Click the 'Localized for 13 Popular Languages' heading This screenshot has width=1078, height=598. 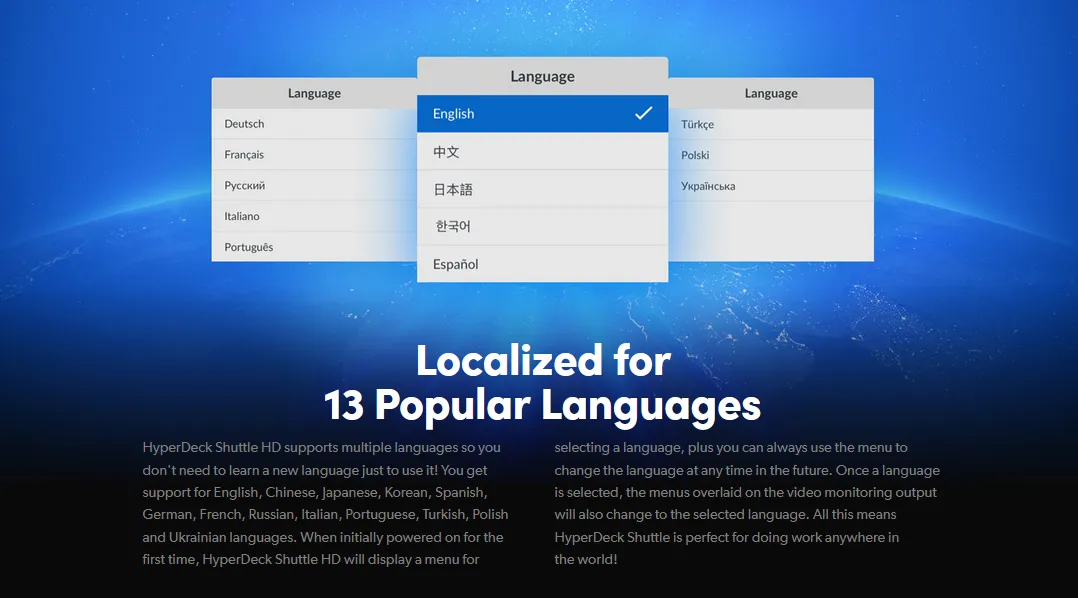click(x=542, y=382)
